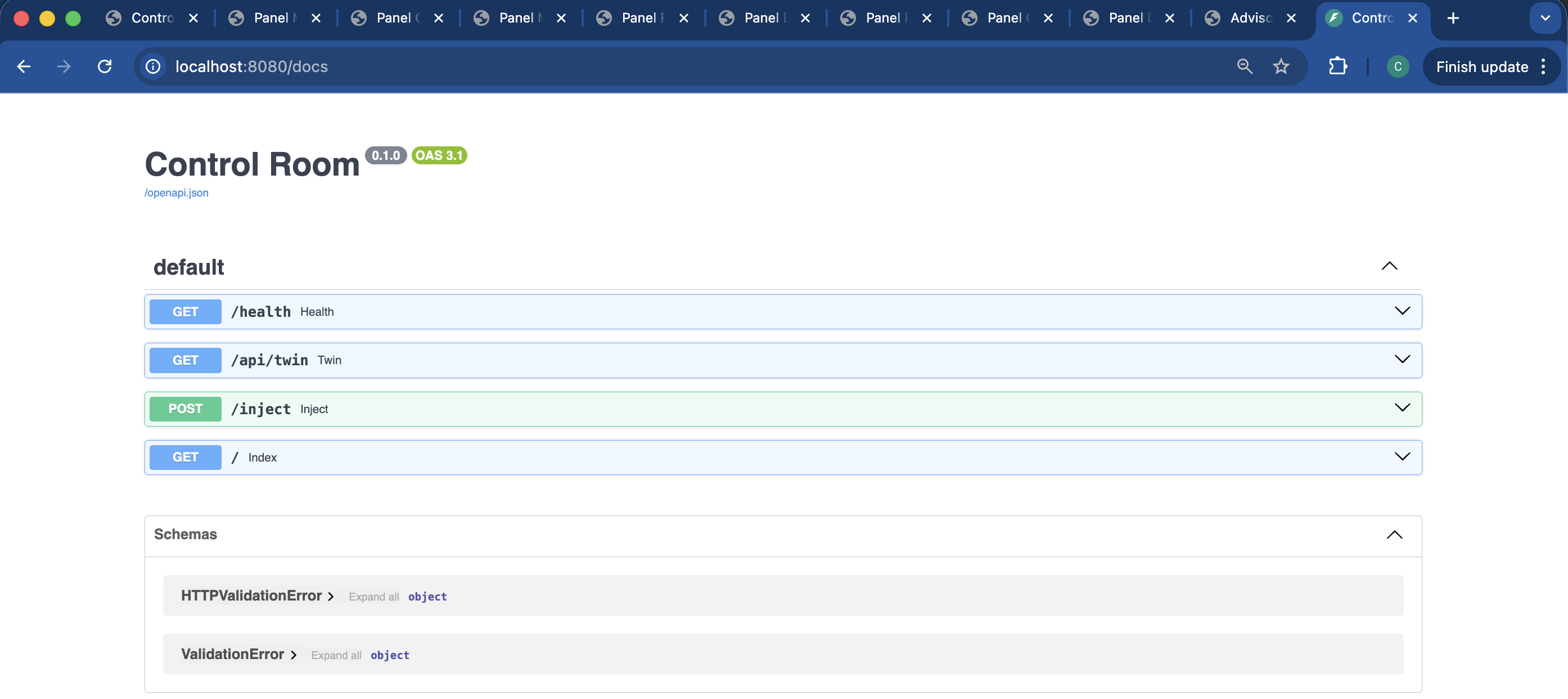Bookmark this page with the star icon
The height and width of the screenshot is (699, 1568).
(x=1281, y=66)
